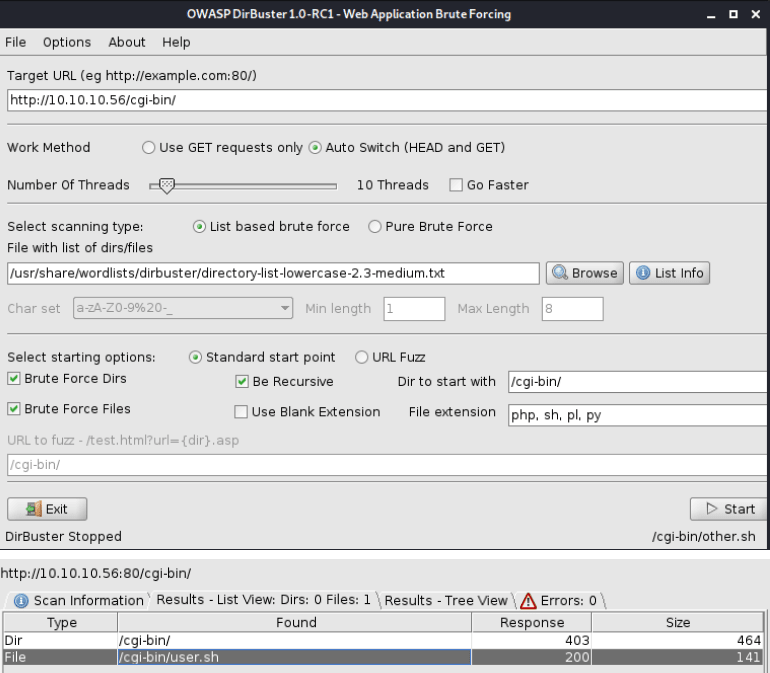Sort results by Size column header
Image resolution: width=770 pixels, height=673 pixels.
point(678,622)
